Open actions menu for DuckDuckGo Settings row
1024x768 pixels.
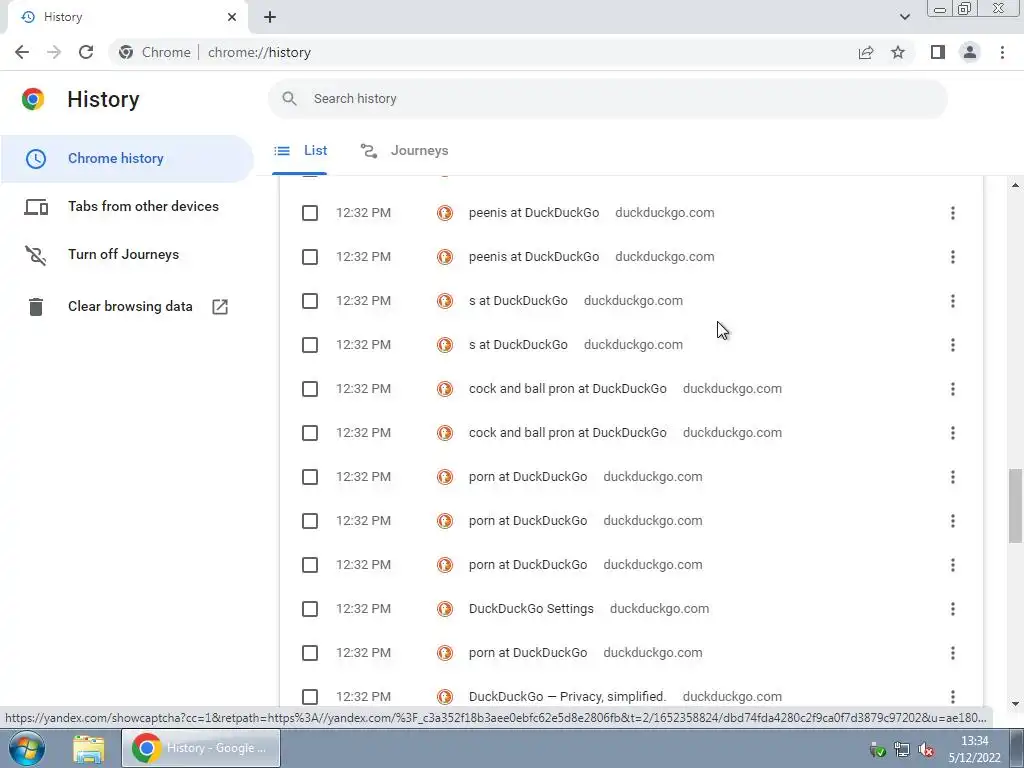point(953,609)
